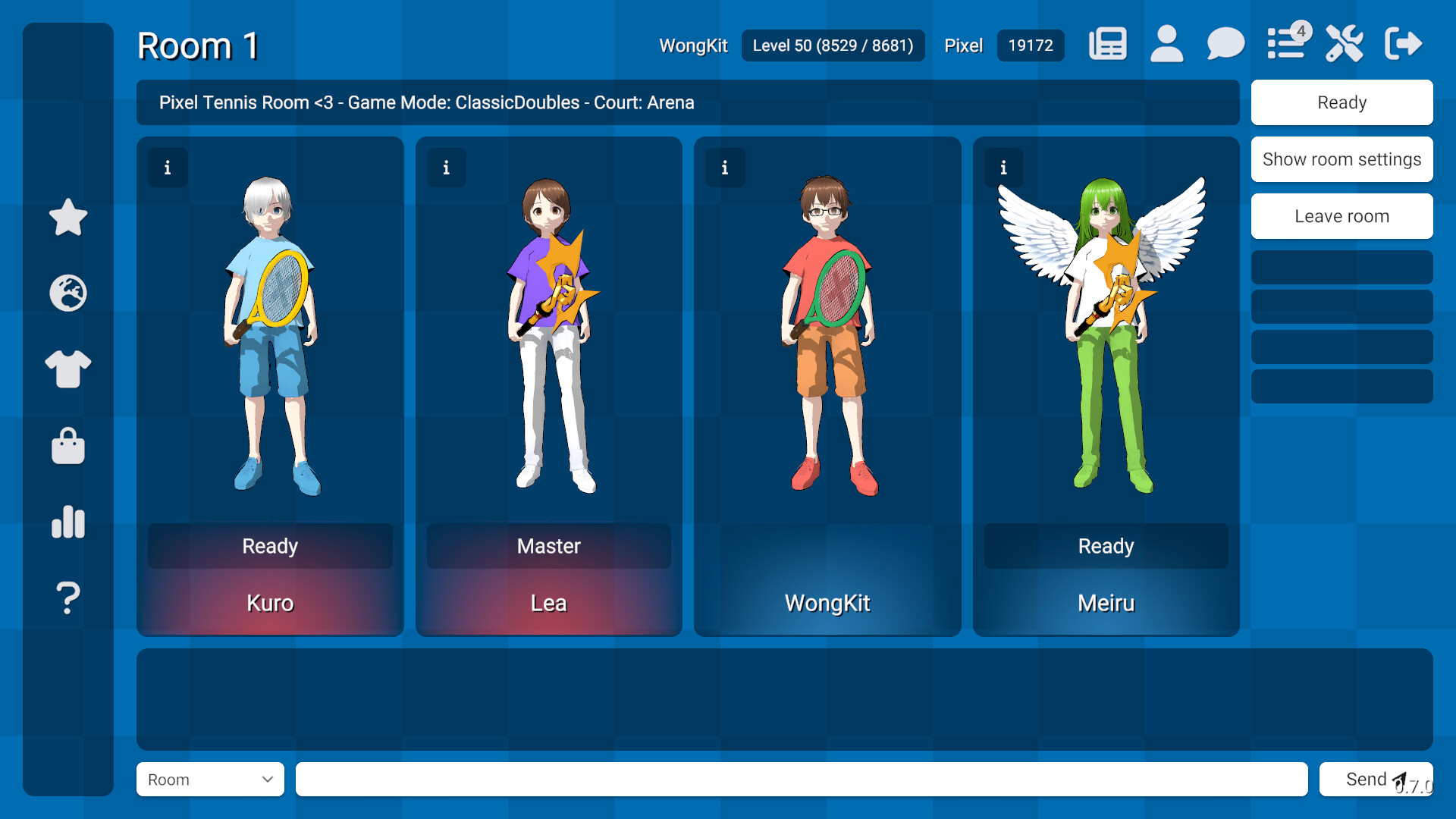Check the notification list with 4 alerts
1456x819 pixels.
click(x=1285, y=43)
